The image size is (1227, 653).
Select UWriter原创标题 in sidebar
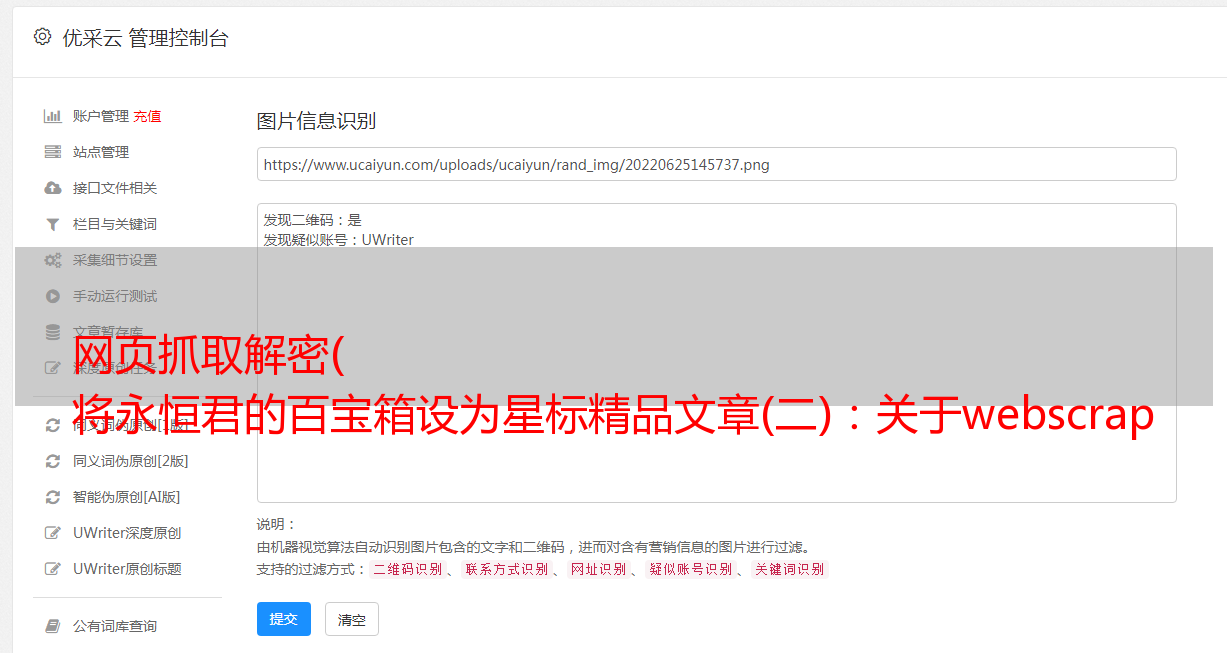tap(127, 569)
